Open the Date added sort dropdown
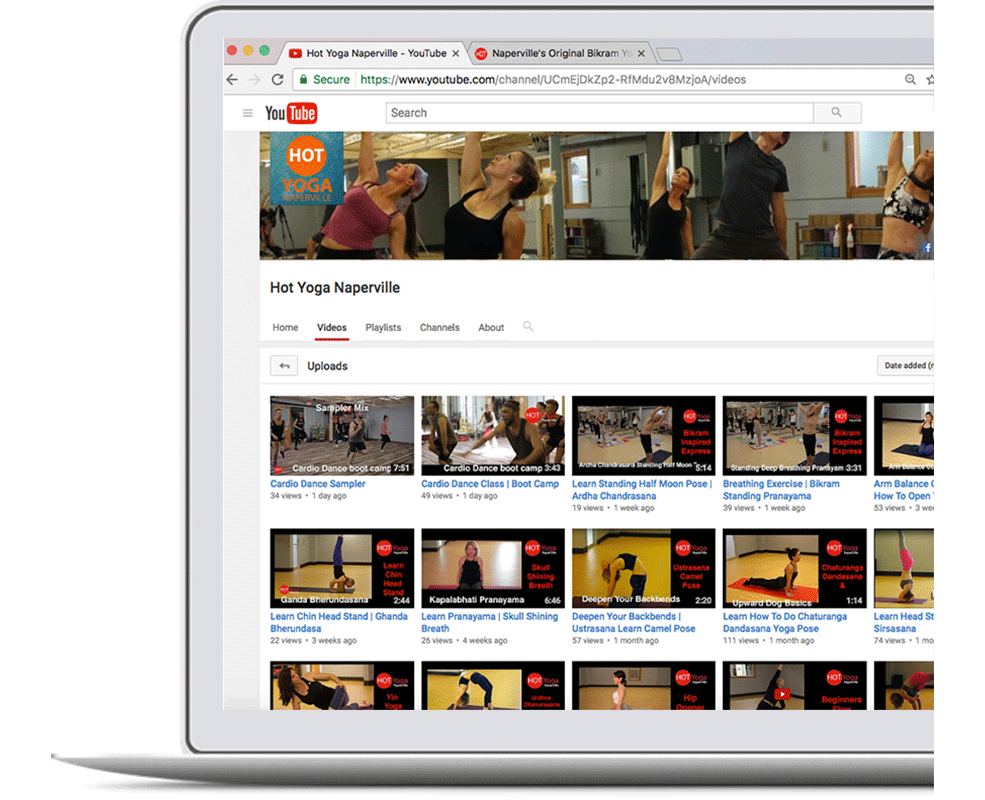Screen dimensions: 985x800 [x=905, y=365]
